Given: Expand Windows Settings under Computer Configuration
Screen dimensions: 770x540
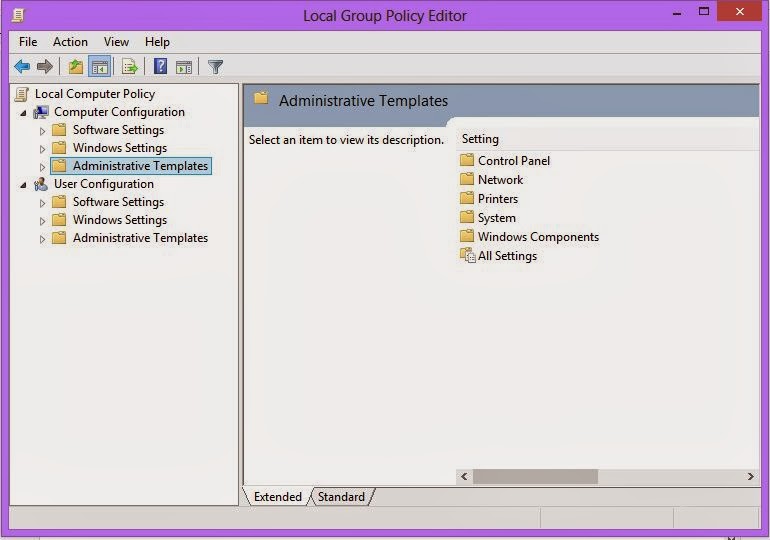Looking at the screenshot, I should 42,149.
